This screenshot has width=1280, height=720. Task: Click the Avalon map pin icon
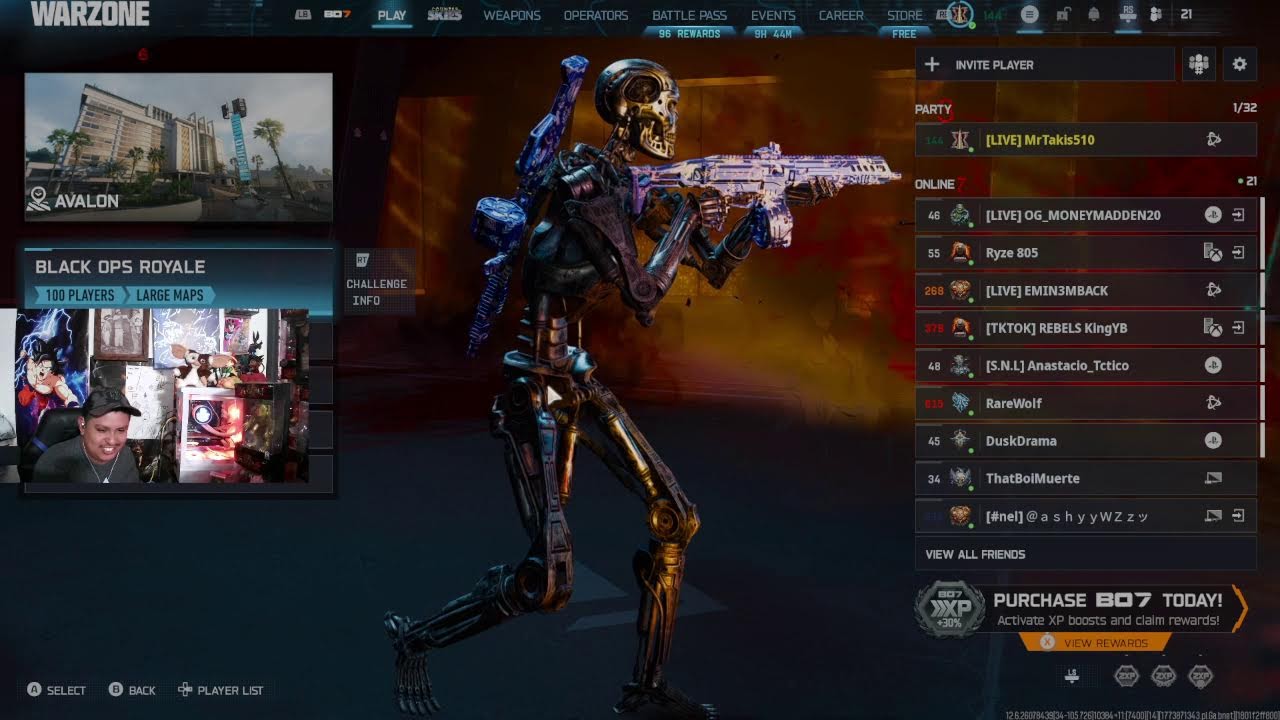coord(38,200)
